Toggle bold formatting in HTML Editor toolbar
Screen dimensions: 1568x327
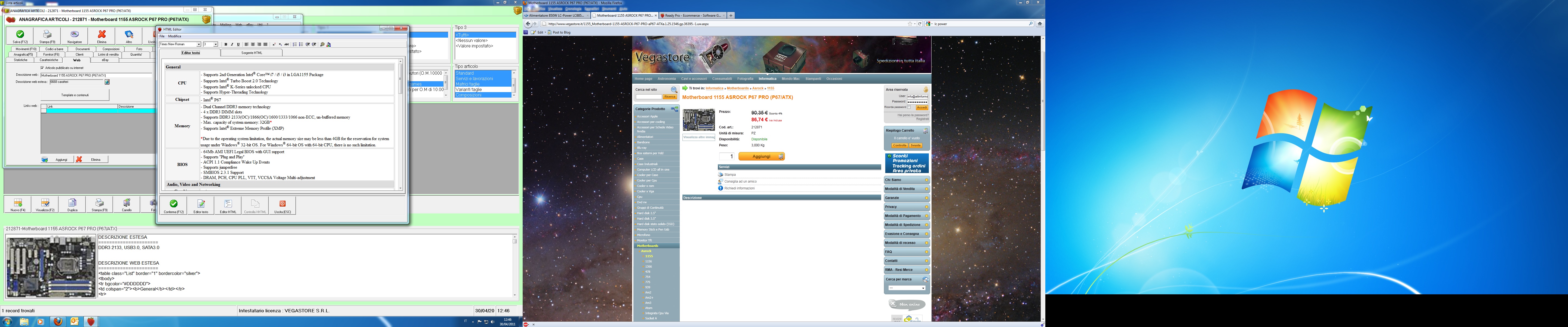pyautogui.click(x=226, y=44)
